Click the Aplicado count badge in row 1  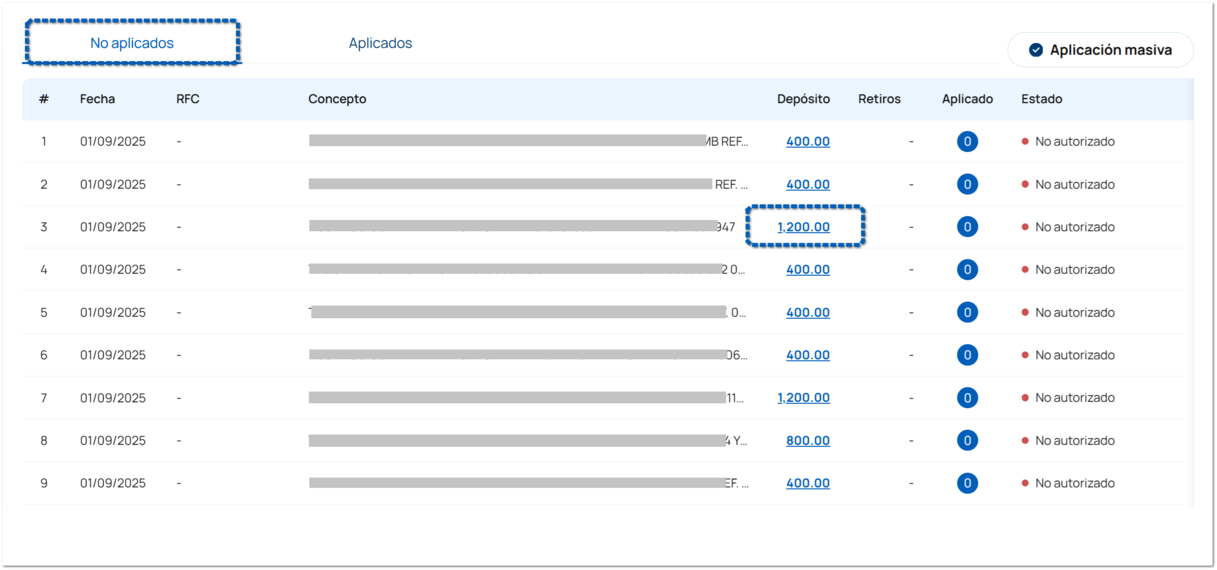pos(967,142)
